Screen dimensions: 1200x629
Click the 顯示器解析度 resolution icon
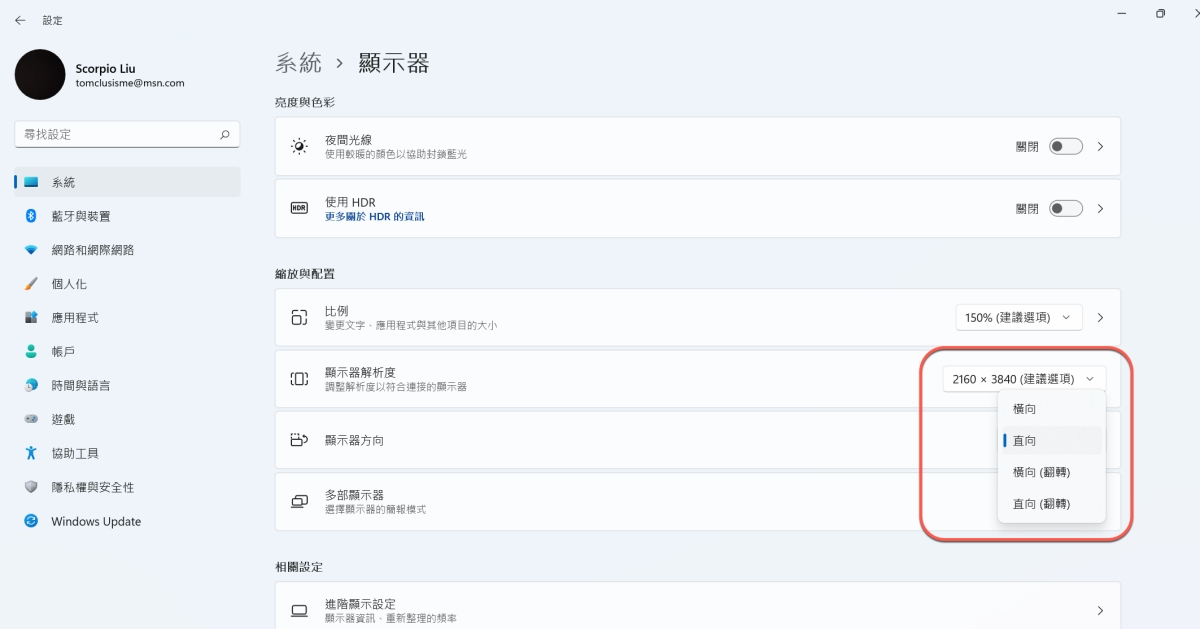pos(299,379)
